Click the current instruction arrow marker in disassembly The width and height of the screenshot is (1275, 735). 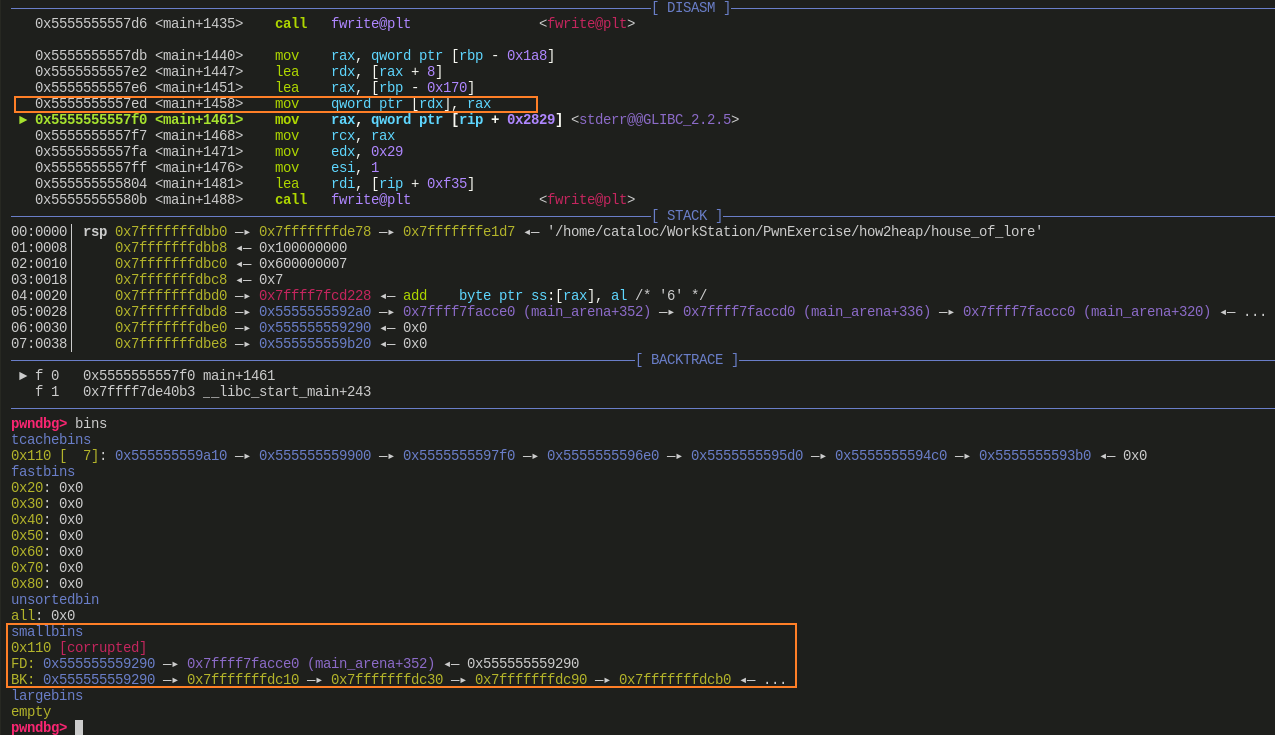click(23, 120)
